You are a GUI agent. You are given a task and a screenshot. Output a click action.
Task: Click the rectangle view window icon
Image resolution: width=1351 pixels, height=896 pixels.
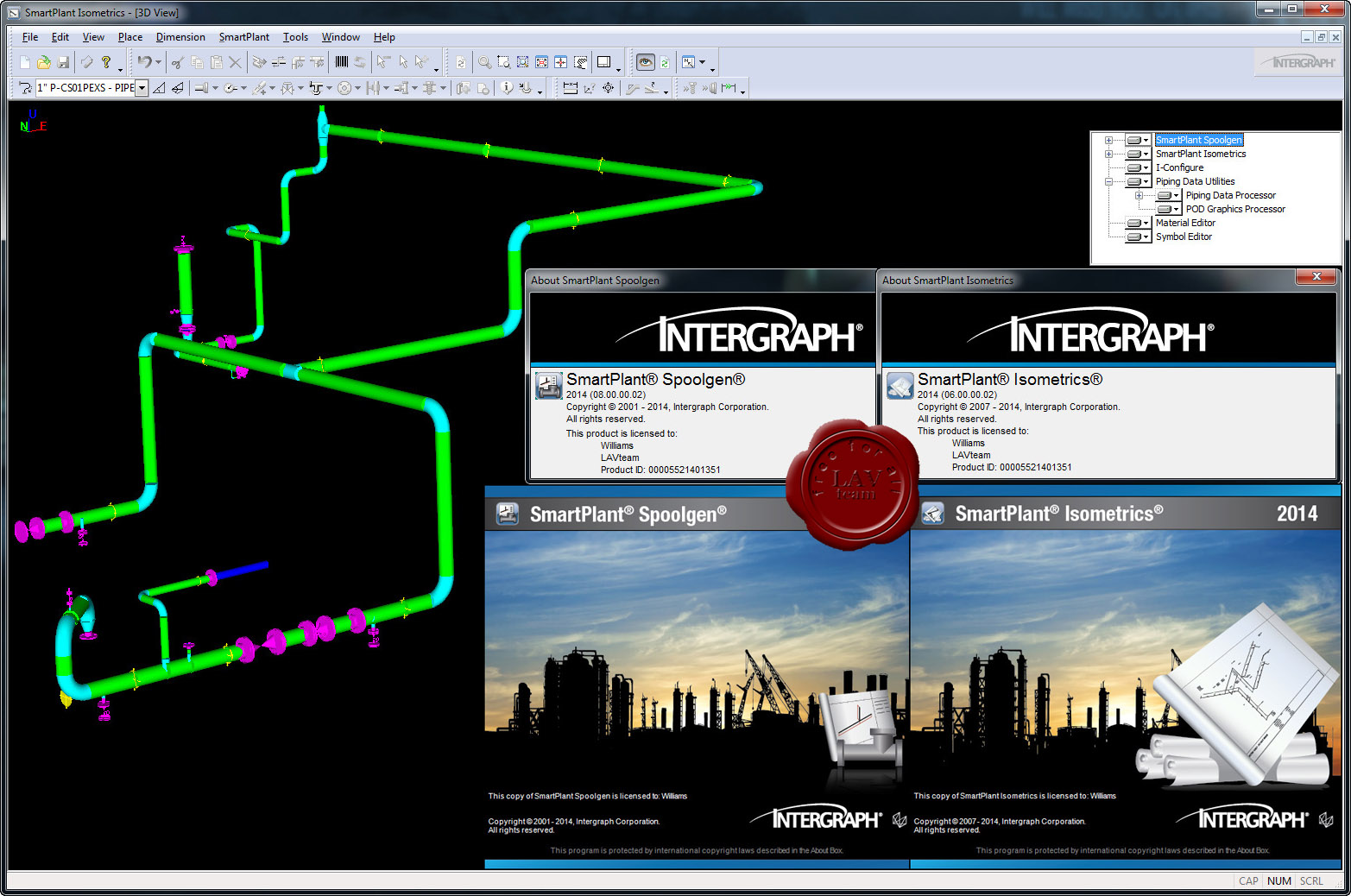point(604,62)
